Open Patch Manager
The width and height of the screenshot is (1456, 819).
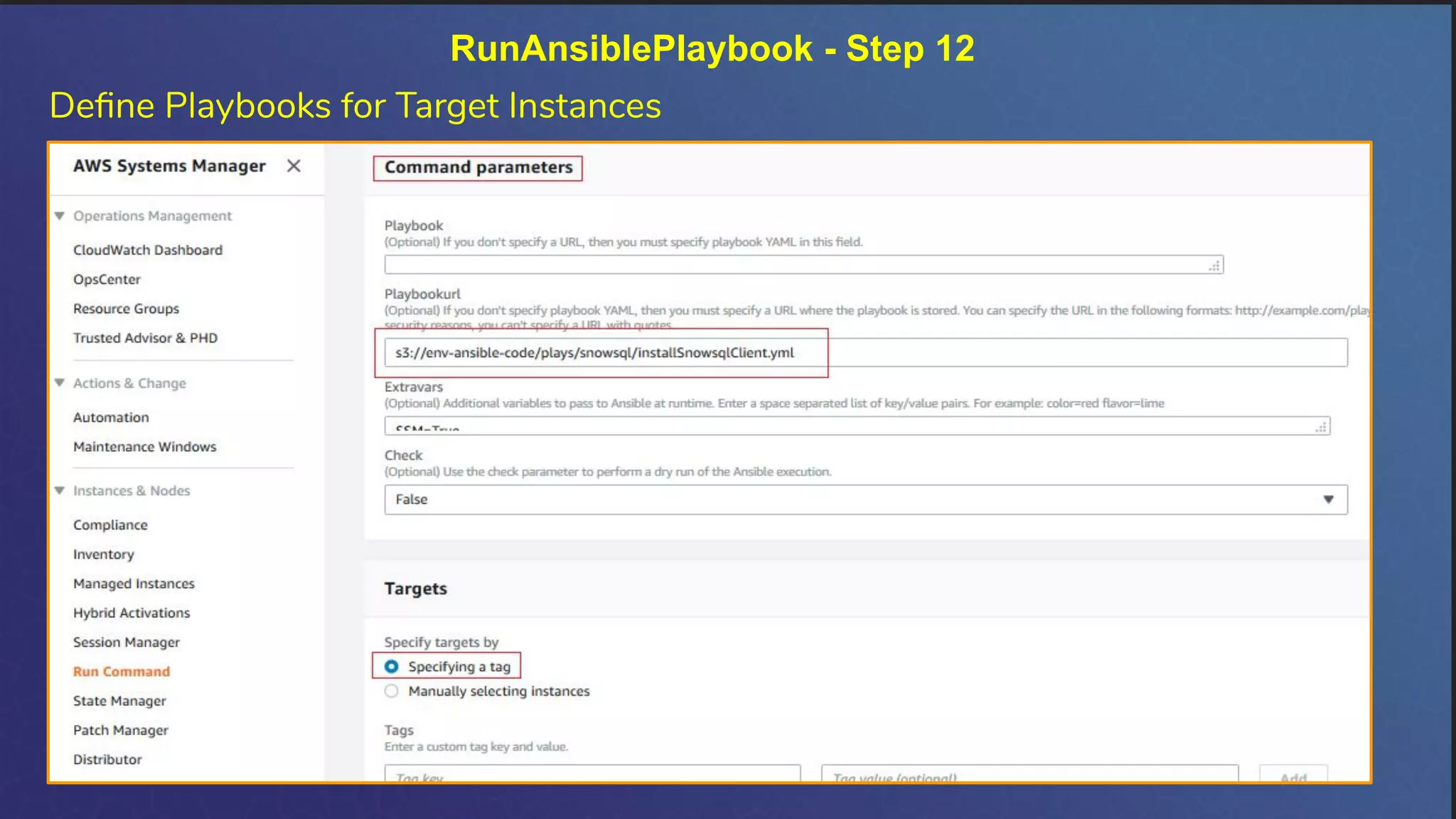(x=120, y=730)
